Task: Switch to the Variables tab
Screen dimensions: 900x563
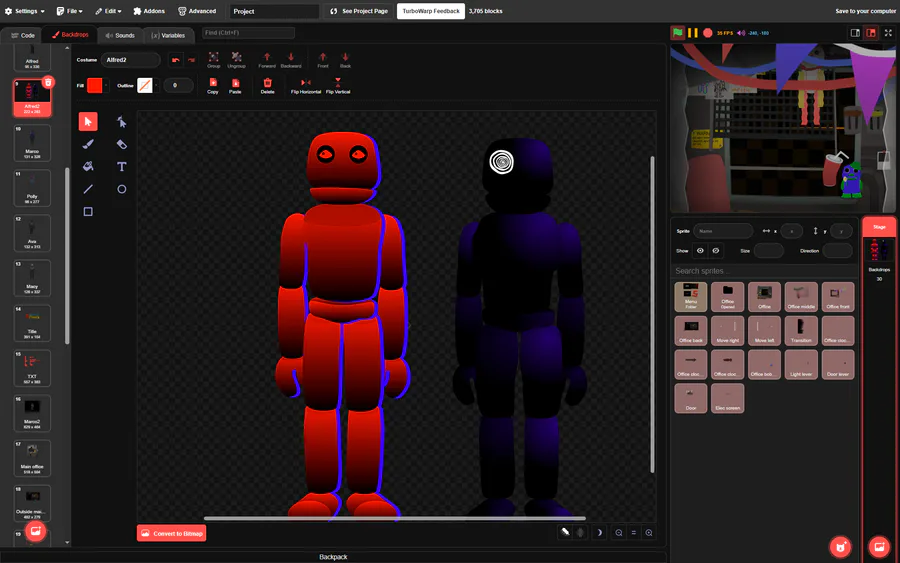Action: (168, 35)
